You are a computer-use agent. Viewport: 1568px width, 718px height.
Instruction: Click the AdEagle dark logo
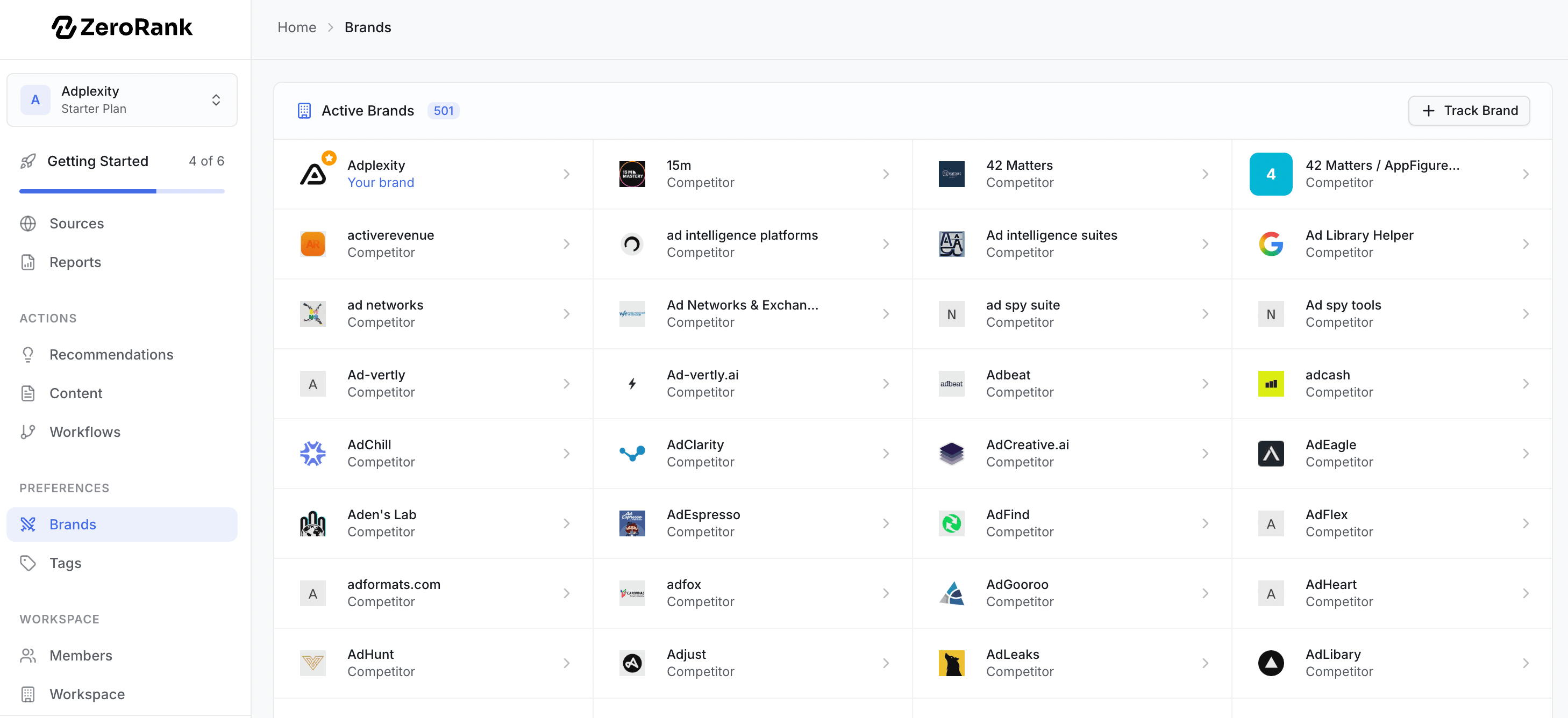tap(1271, 454)
